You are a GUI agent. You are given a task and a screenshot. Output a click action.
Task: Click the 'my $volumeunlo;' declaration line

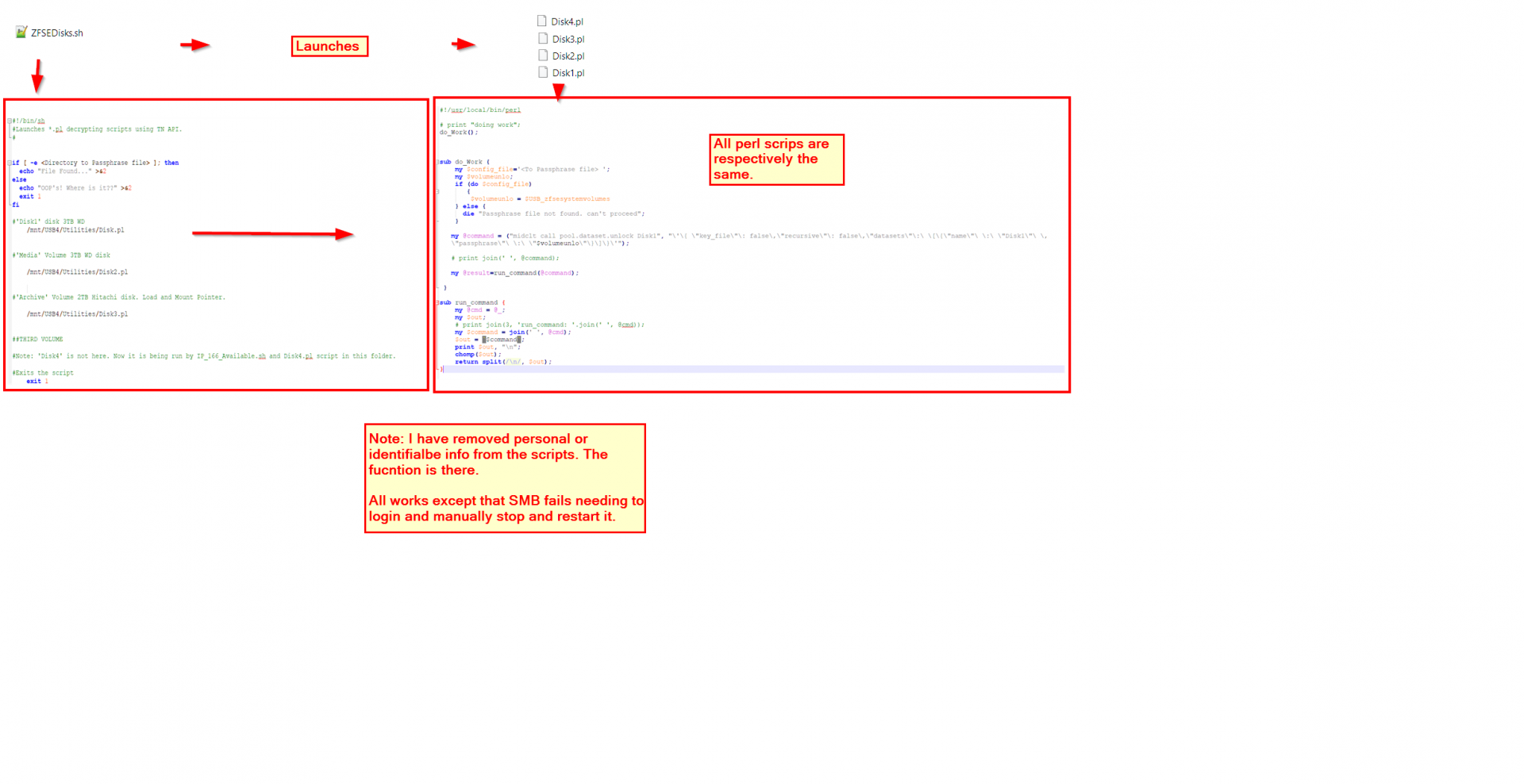point(483,177)
